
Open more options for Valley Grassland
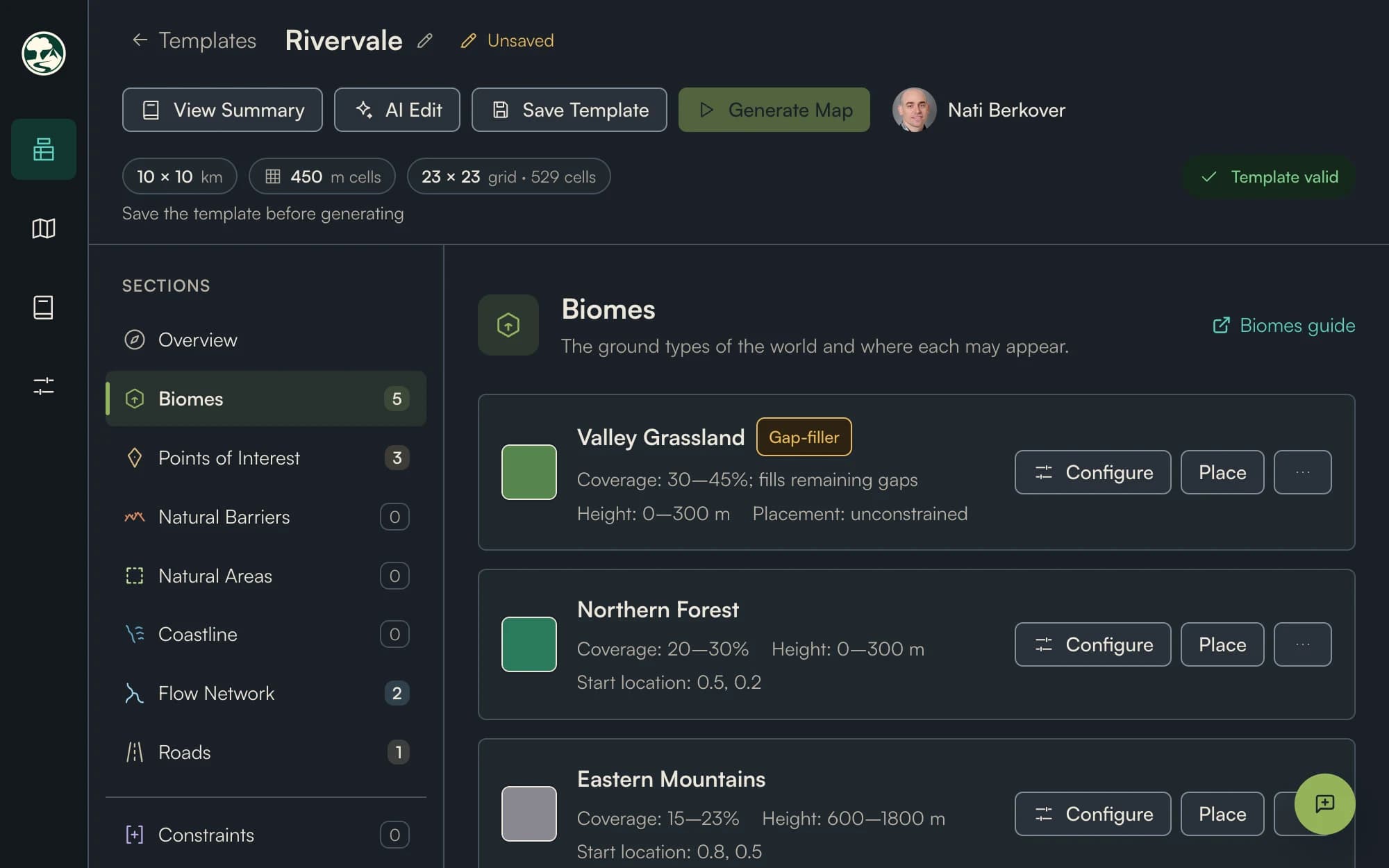[1302, 472]
